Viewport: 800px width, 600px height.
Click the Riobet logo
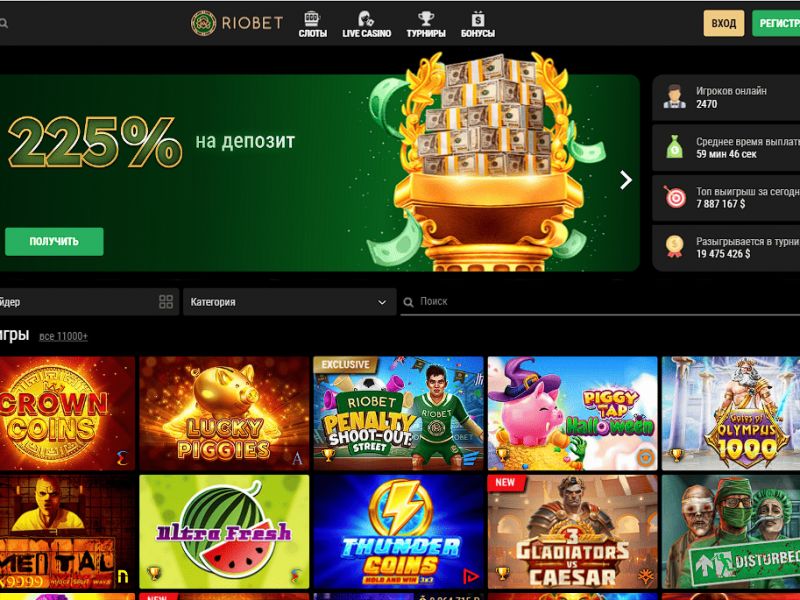pyautogui.click(x=237, y=23)
